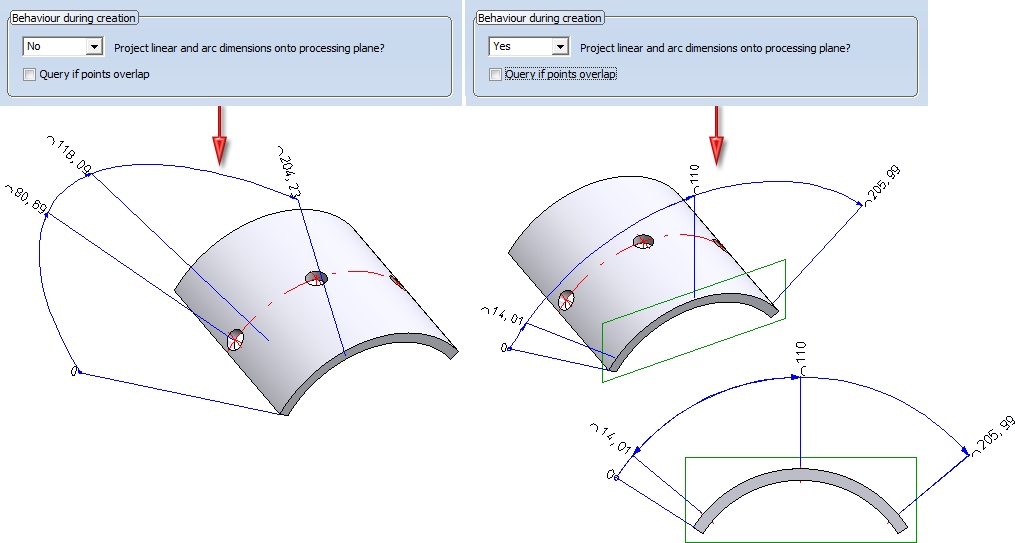This screenshot has height=543, width=1015.
Task: Click the 0 origin point in left drawing
Action: pos(75,372)
